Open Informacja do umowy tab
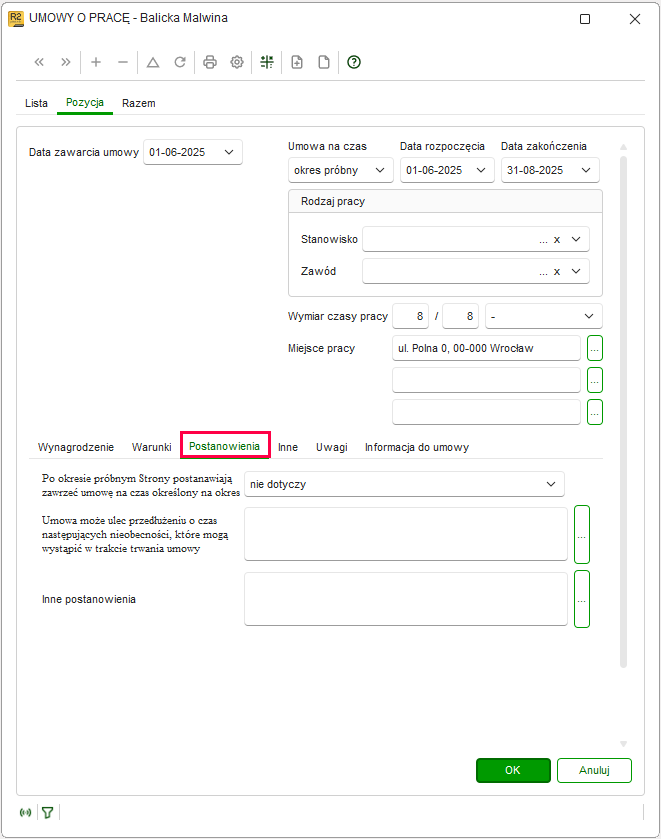The height and width of the screenshot is (839, 661). [417, 447]
